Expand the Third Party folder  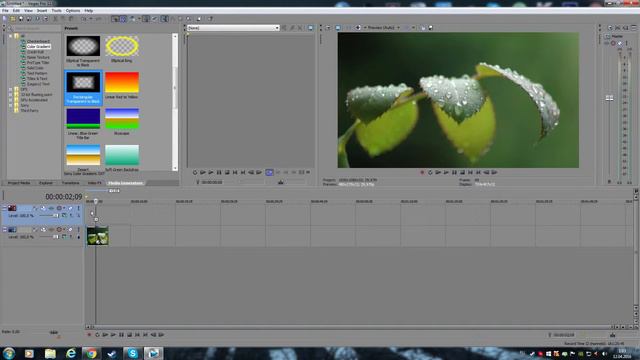point(11,110)
